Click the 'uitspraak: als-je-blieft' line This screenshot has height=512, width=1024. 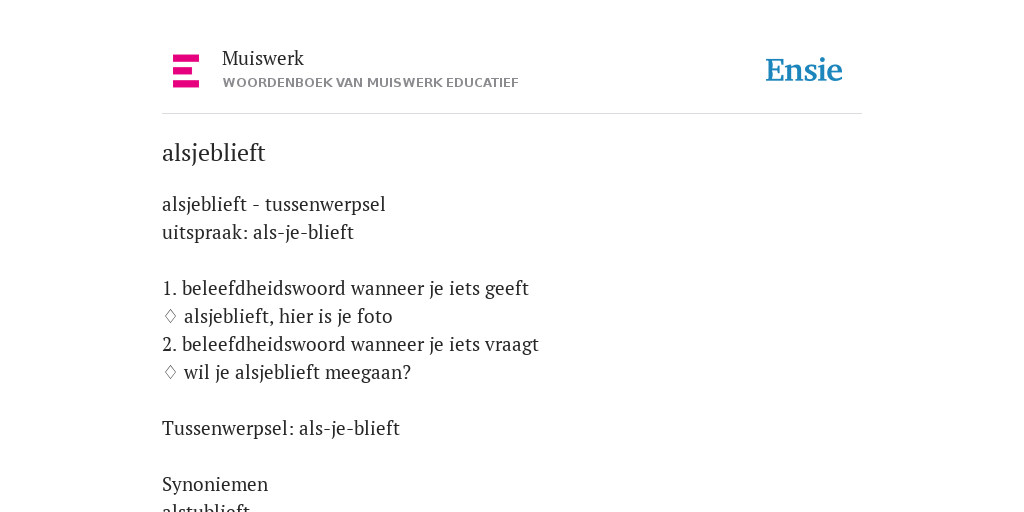click(258, 232)
